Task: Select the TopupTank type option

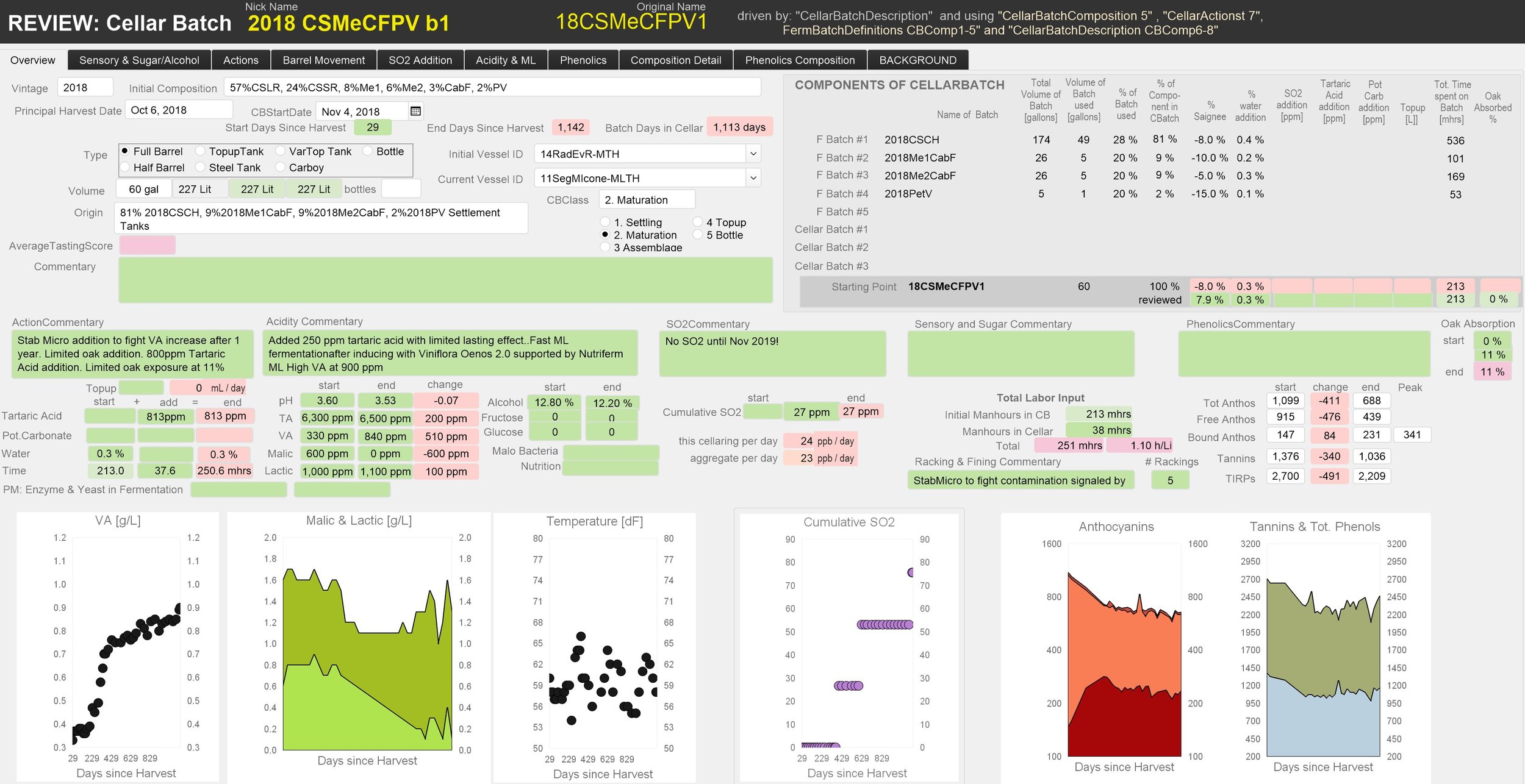Action: point(200,151)
